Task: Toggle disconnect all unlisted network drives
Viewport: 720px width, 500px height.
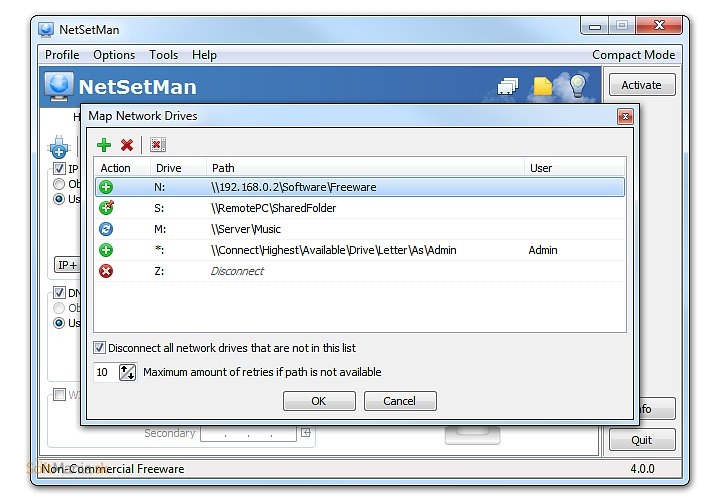Action: tap(99, 348)
